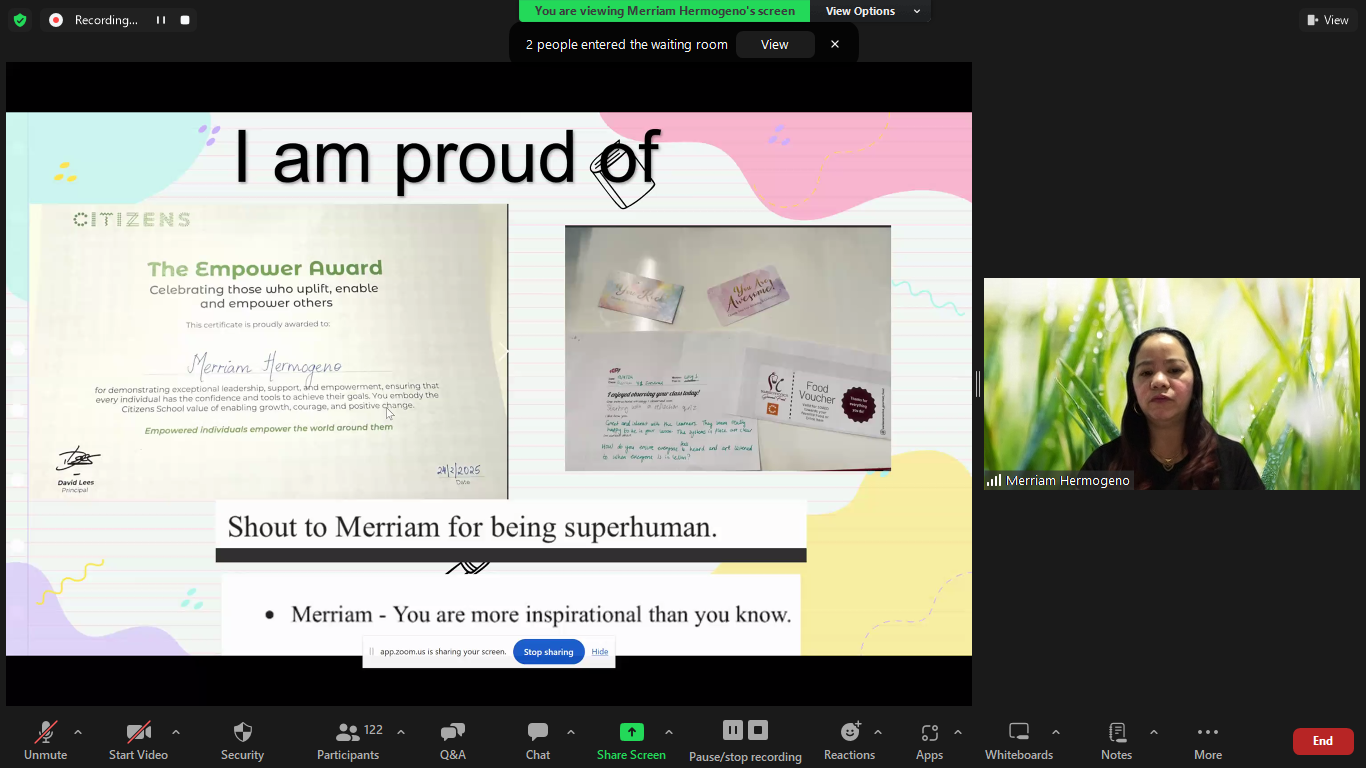Open the Notes tool
Screen dimensions: 1366x768
coord(1116,740)
